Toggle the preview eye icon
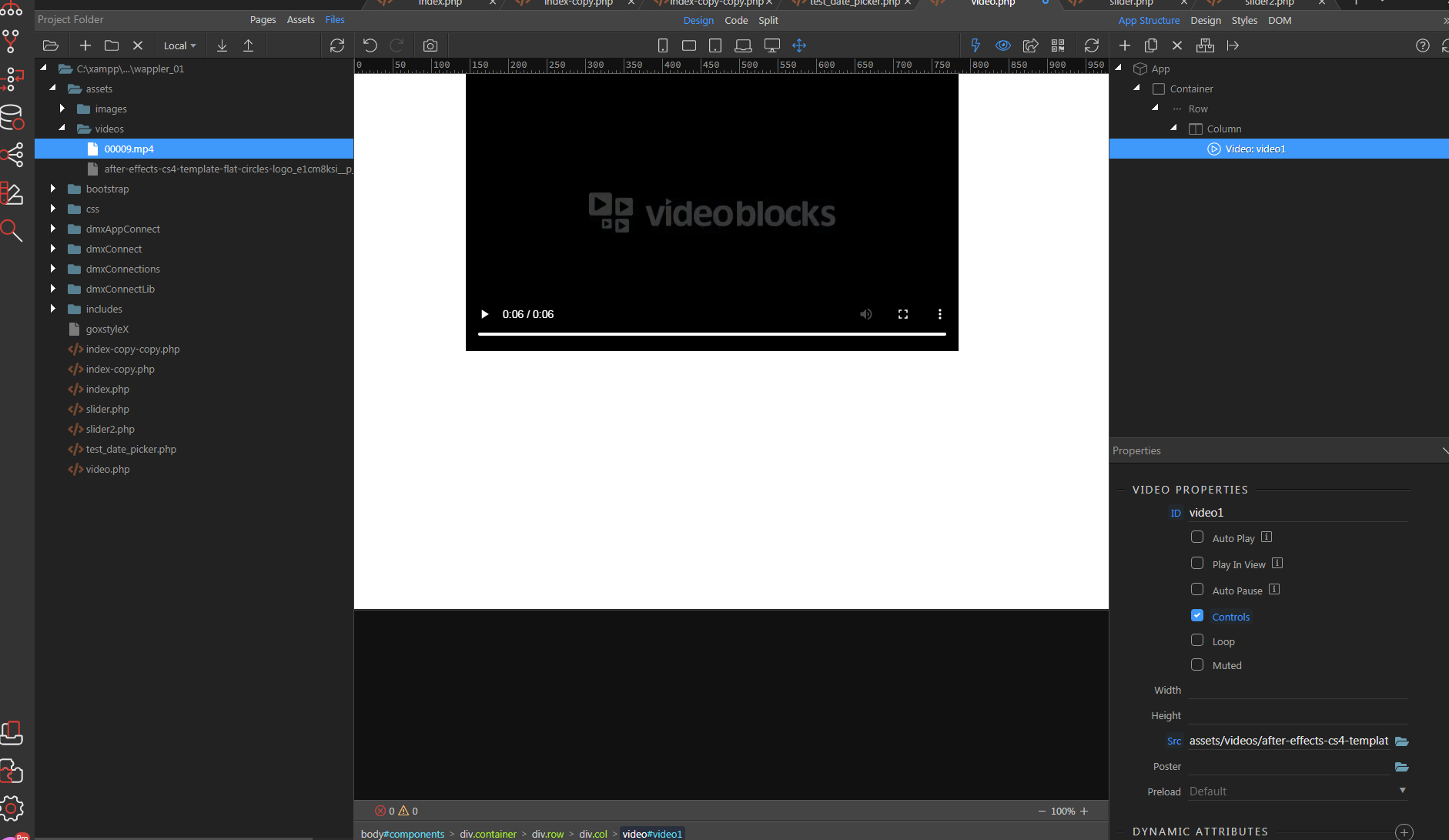1449x840 pixels. tap(1002, 45)
